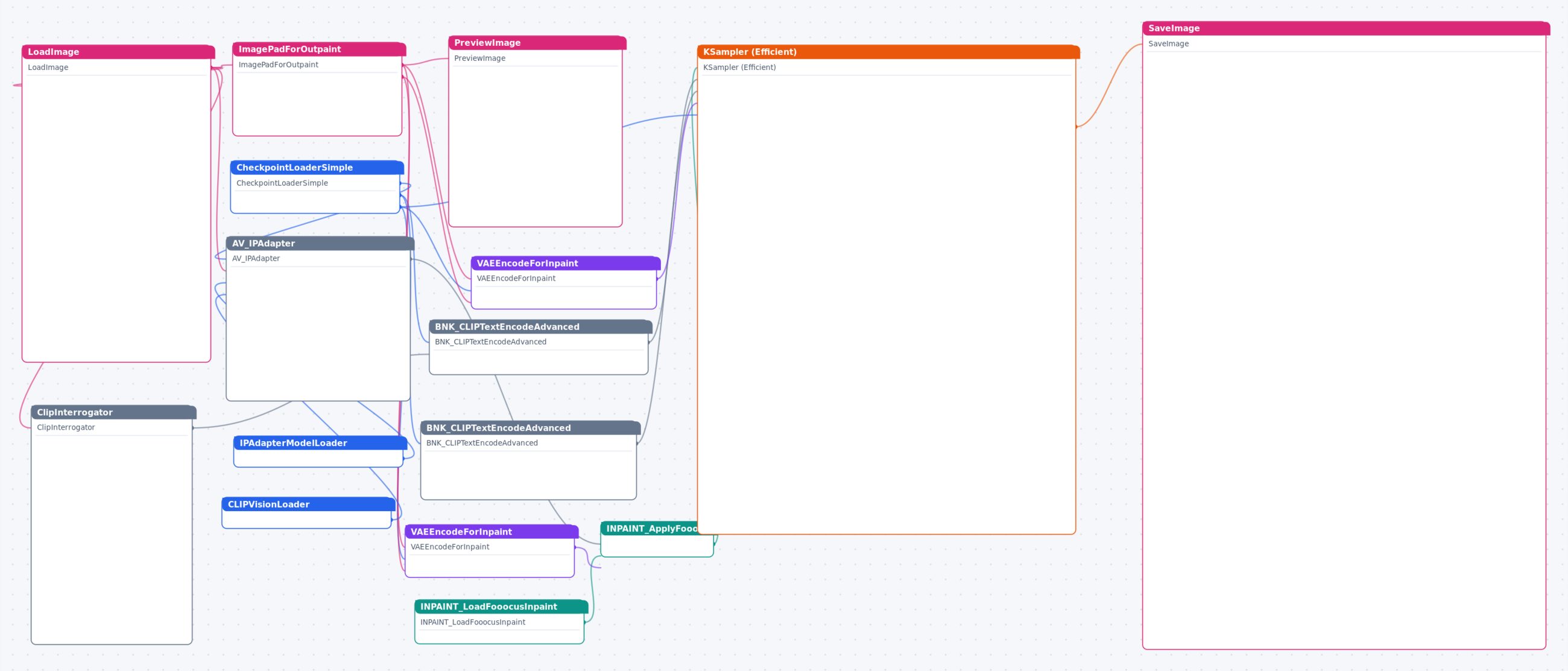This screenshot has width=1568, height=671.
Task: Click 'CheckpointLoaderSimple' subtitle text in node body
Action: coord(282,183)
